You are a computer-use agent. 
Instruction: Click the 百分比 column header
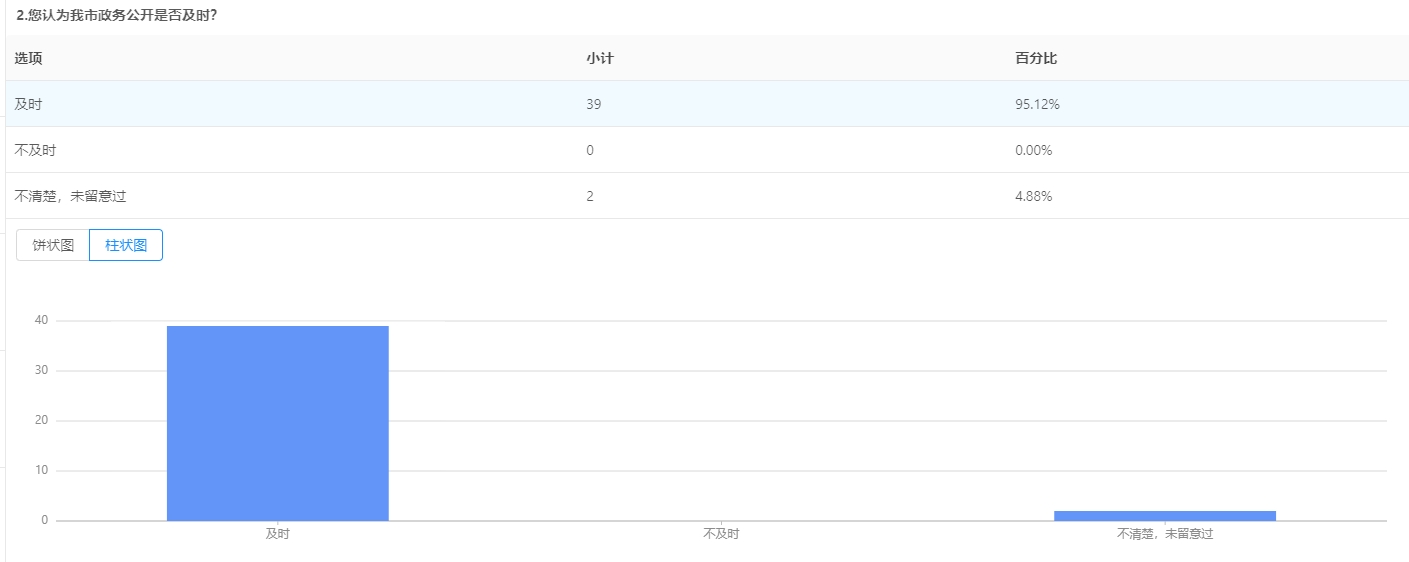click(x=1036, y=58)
